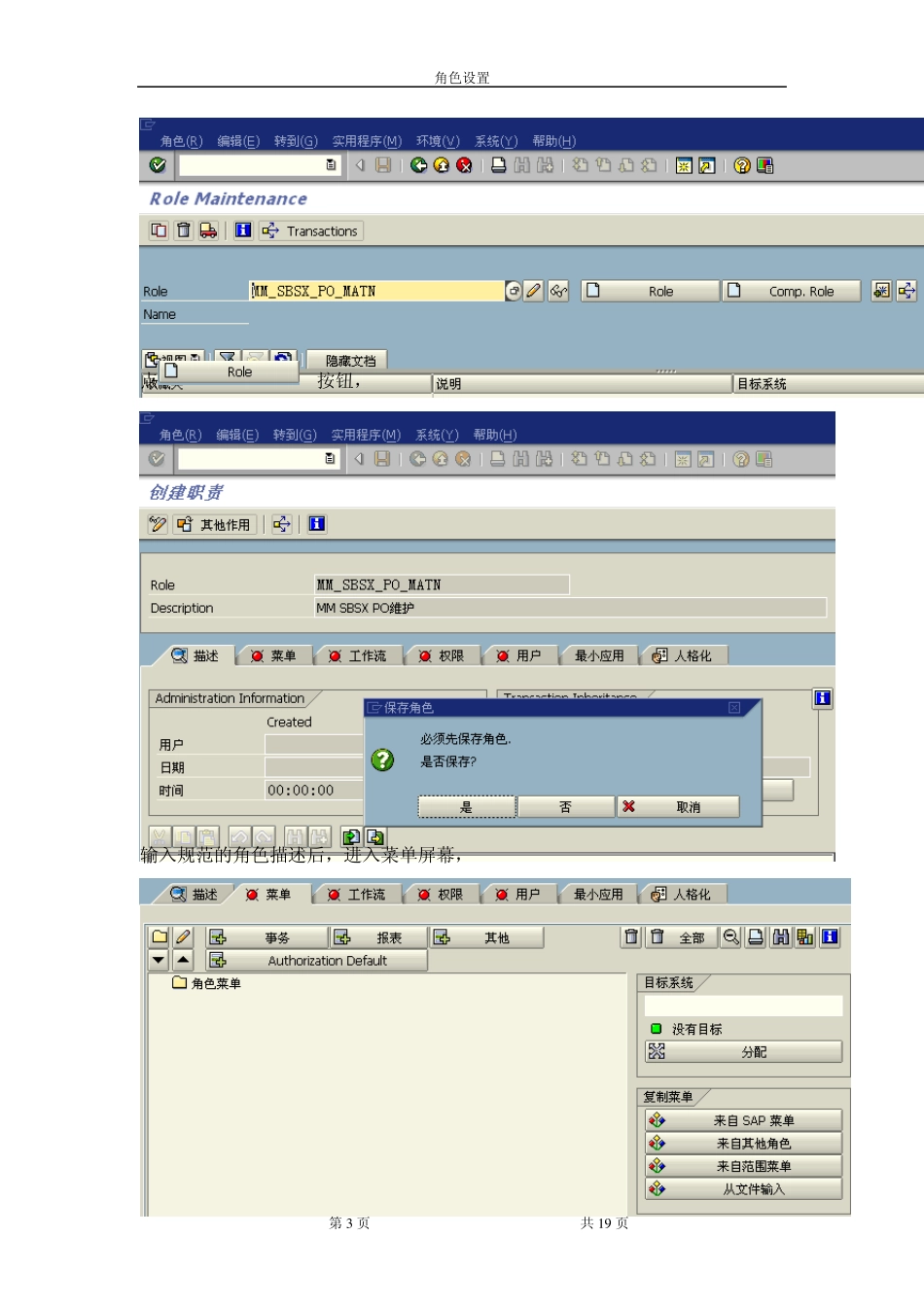Click the delete trash icon left of 全部
This screenshot has width=924, height=1307.
click(x=632, y=936)
